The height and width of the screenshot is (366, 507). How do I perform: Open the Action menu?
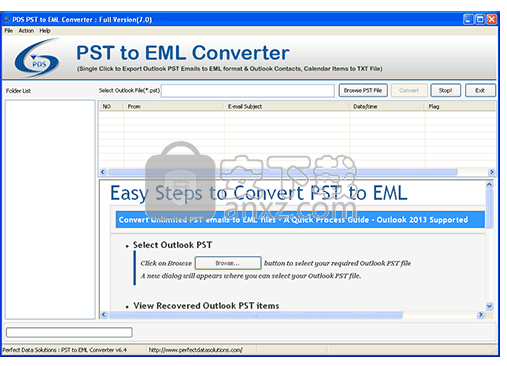[x=26, y=31]
